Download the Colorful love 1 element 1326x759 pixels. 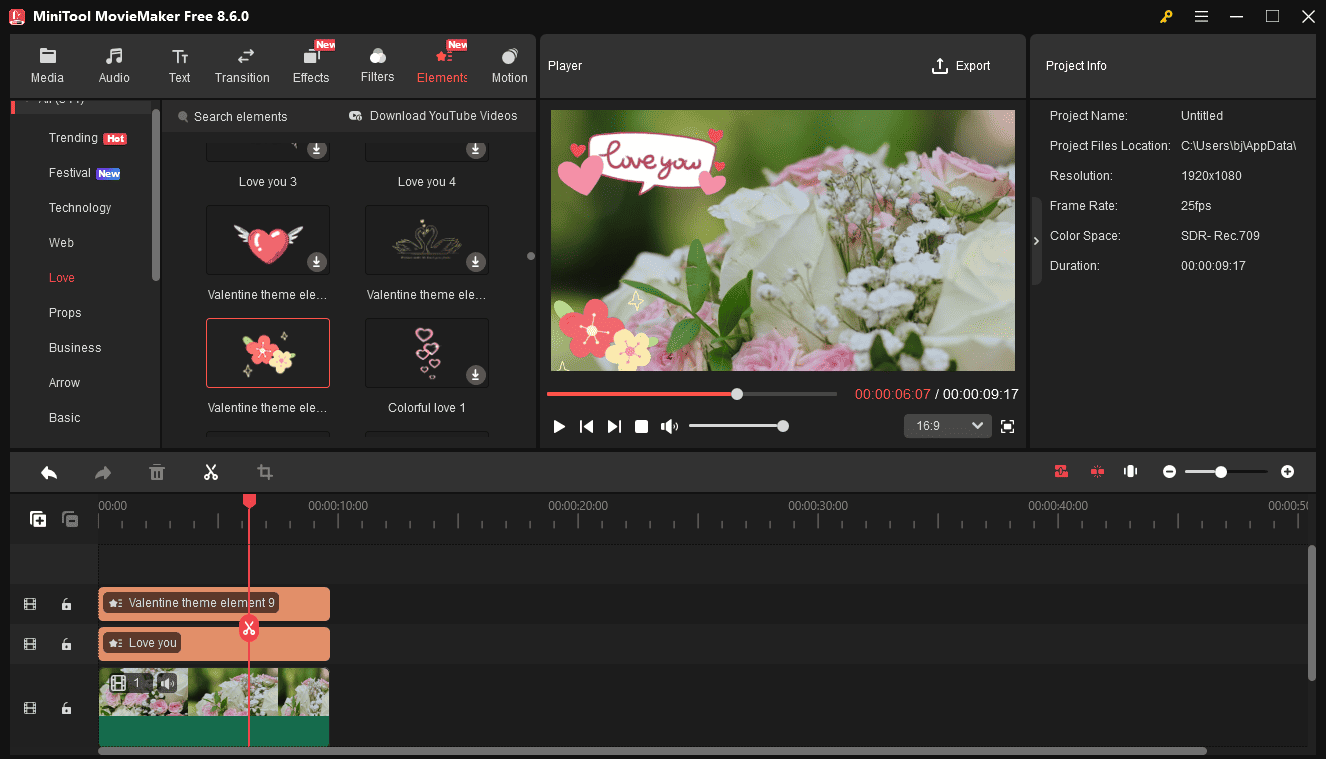(476, 375)
